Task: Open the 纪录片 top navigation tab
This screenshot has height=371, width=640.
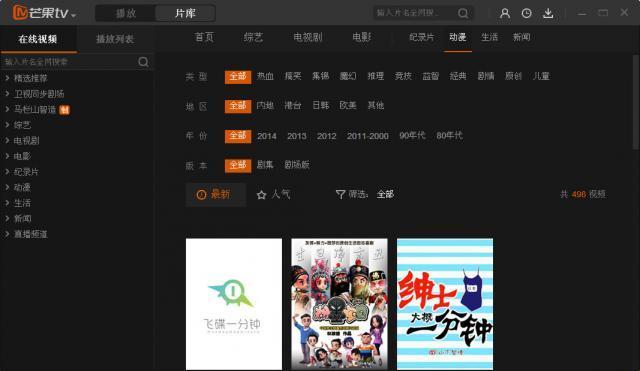Action: [421, 37]
